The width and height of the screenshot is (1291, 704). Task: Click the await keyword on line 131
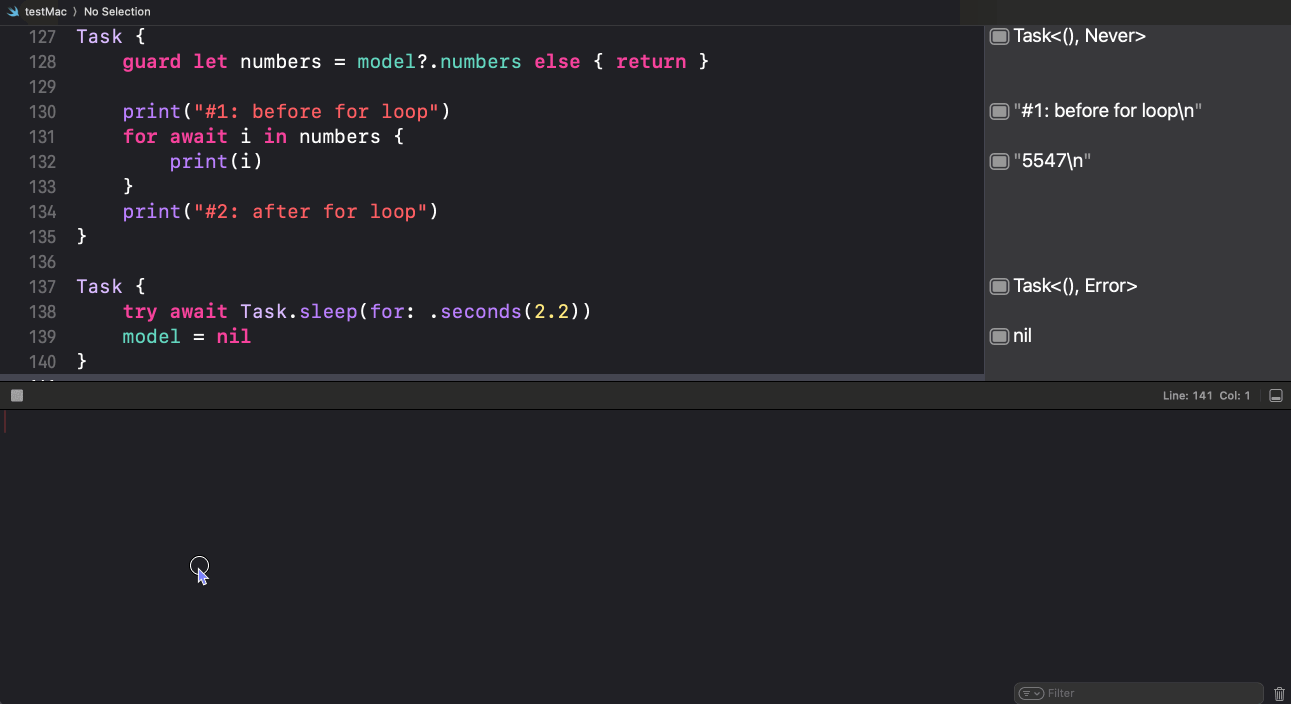pos(199,137)
